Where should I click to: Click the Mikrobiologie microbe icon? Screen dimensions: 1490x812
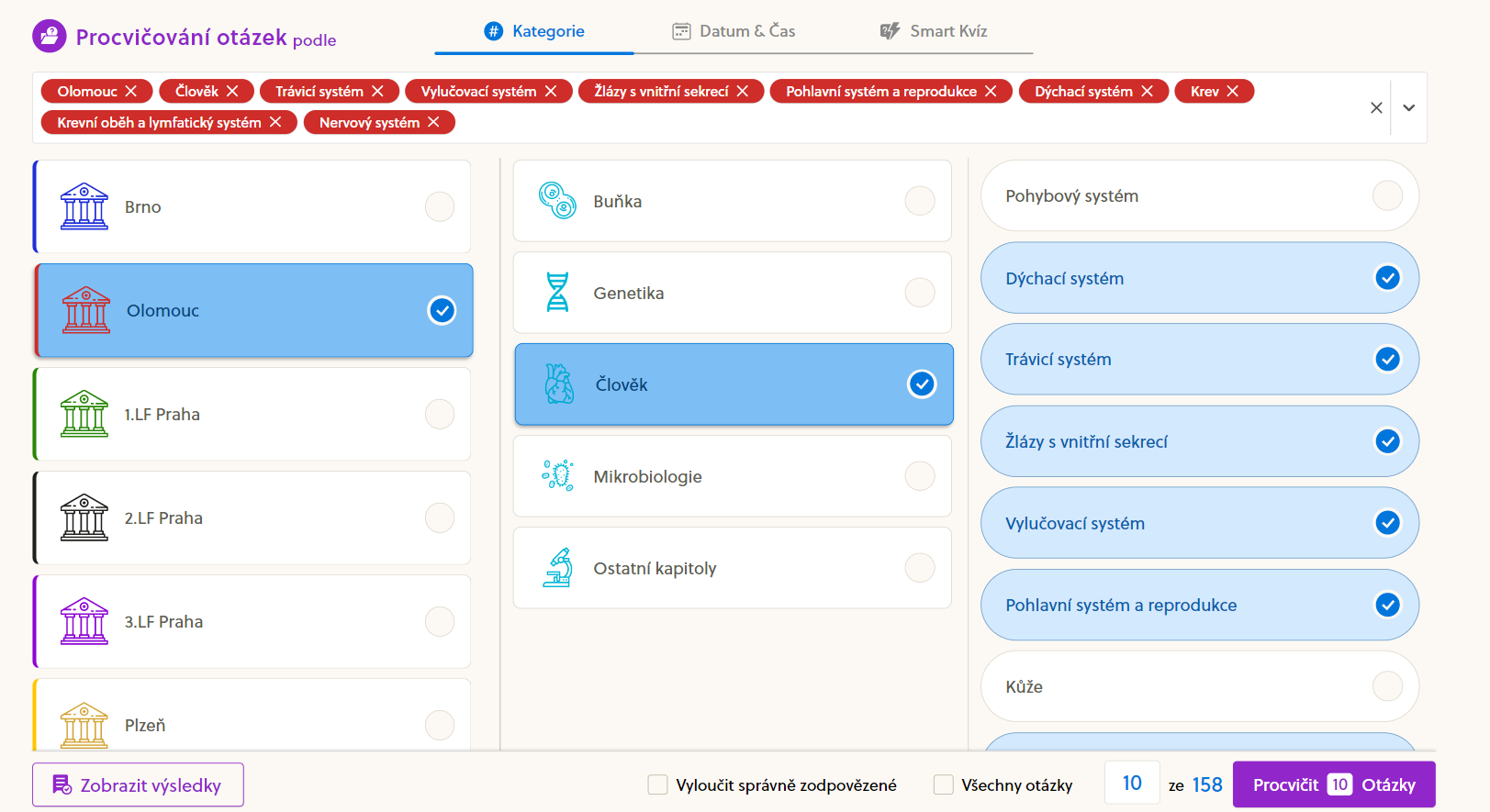(557, 476)
